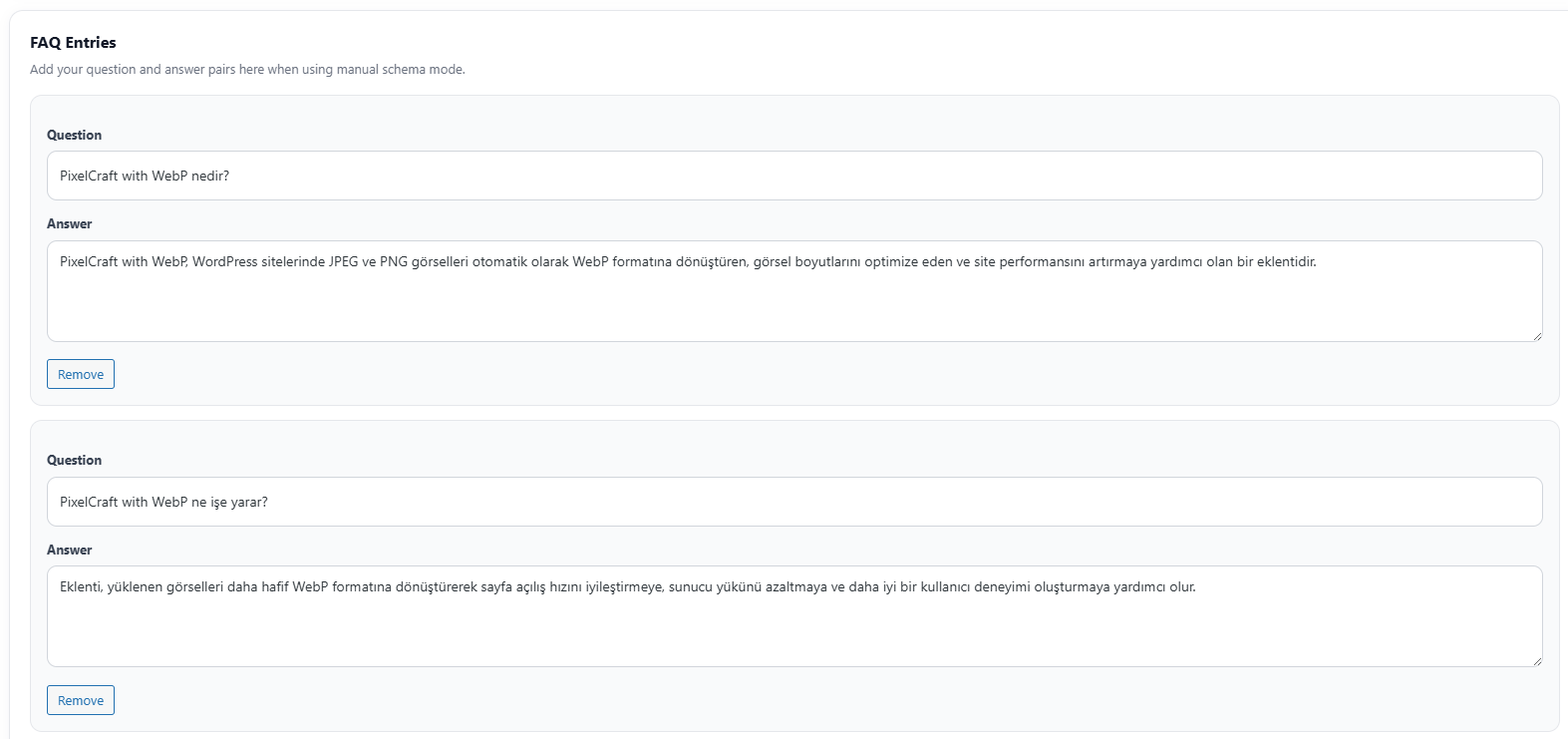Click the "Add your question and answer pairs" description
The width and height of the screenshot is (1568, 739).
click(247, 69)
